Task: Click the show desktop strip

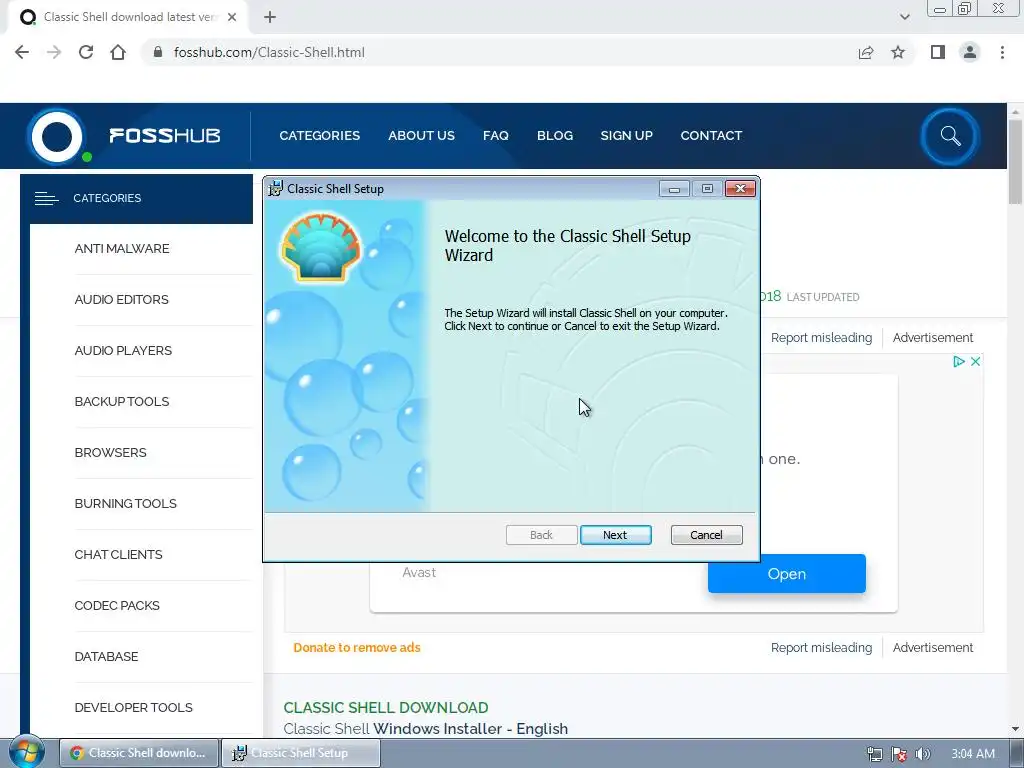Action: 1017,753
